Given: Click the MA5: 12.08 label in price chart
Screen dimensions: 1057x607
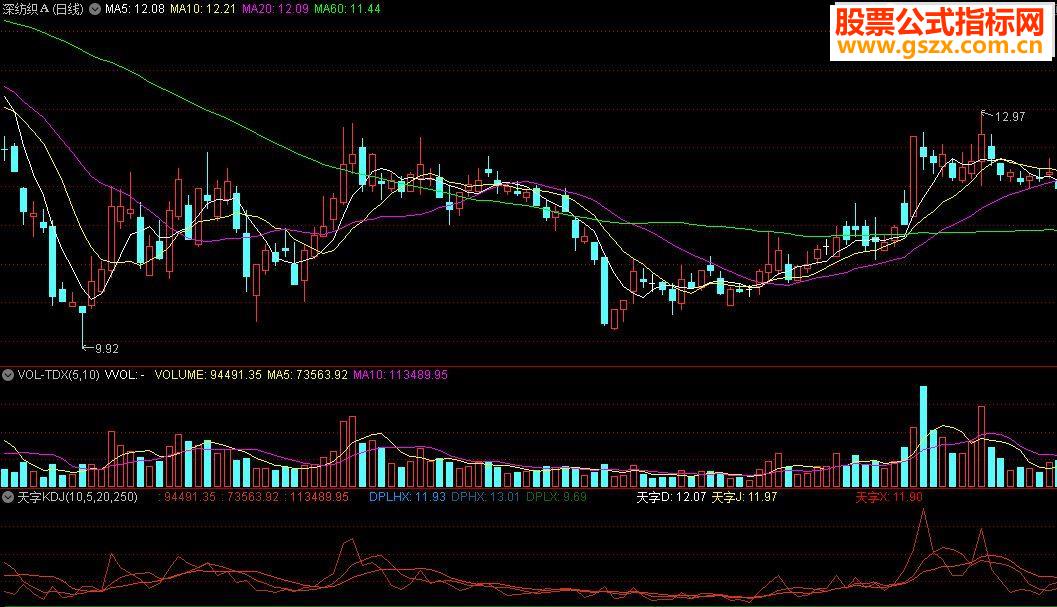Looking at the screenshot, I should 135,9.
